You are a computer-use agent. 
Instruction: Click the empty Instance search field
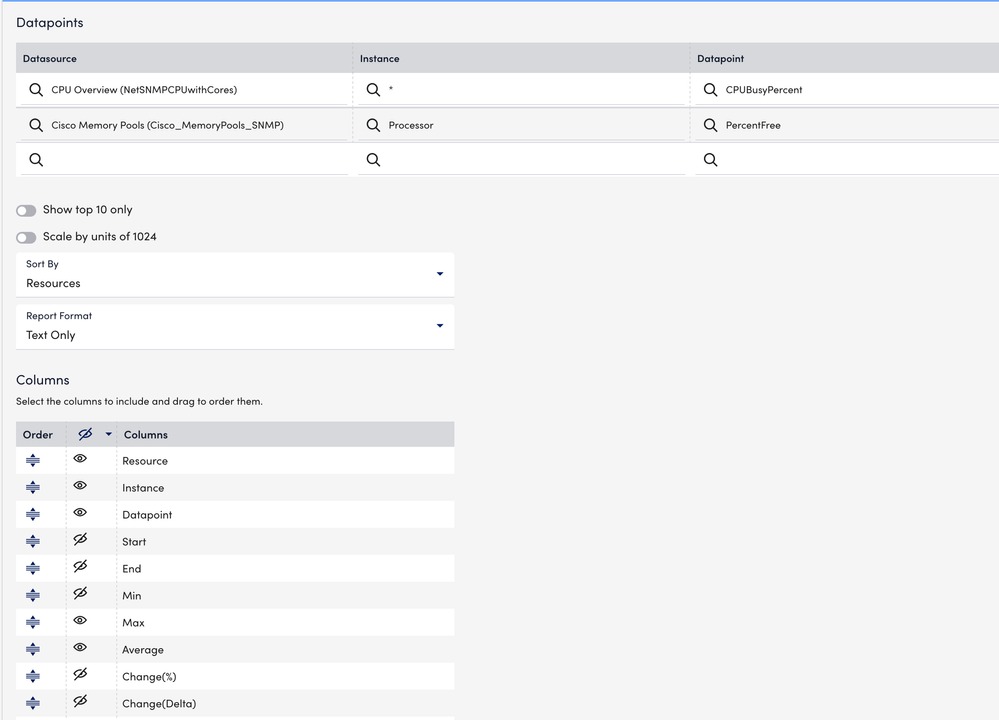coord(522,160)
